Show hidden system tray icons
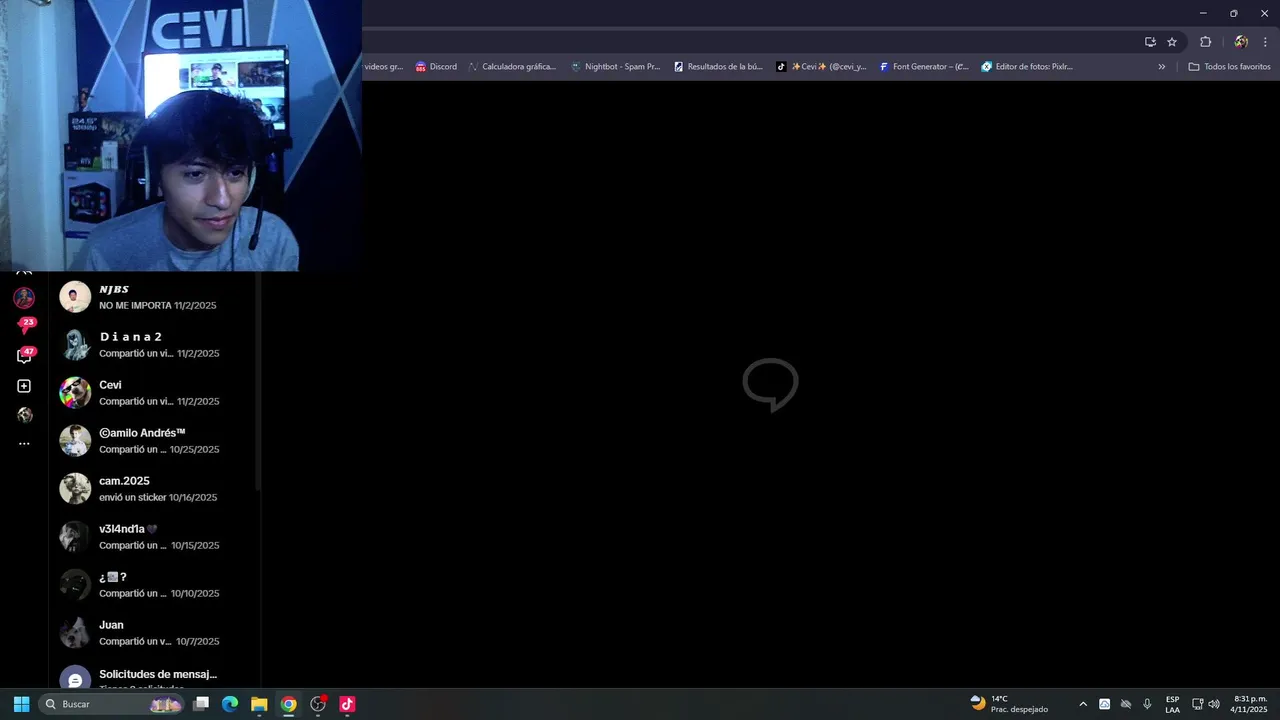Screen dimensions: 1280x720 click(1082, 704)
